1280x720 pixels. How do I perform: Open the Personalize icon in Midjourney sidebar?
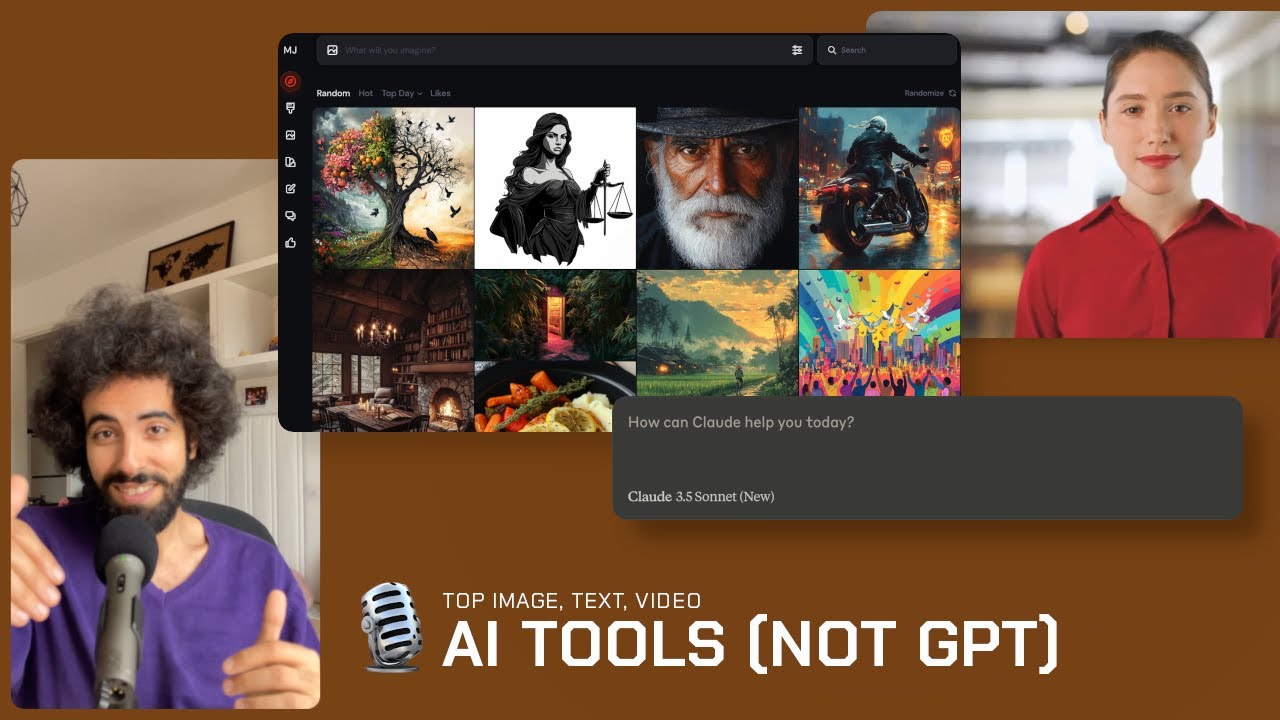(290, 162)
